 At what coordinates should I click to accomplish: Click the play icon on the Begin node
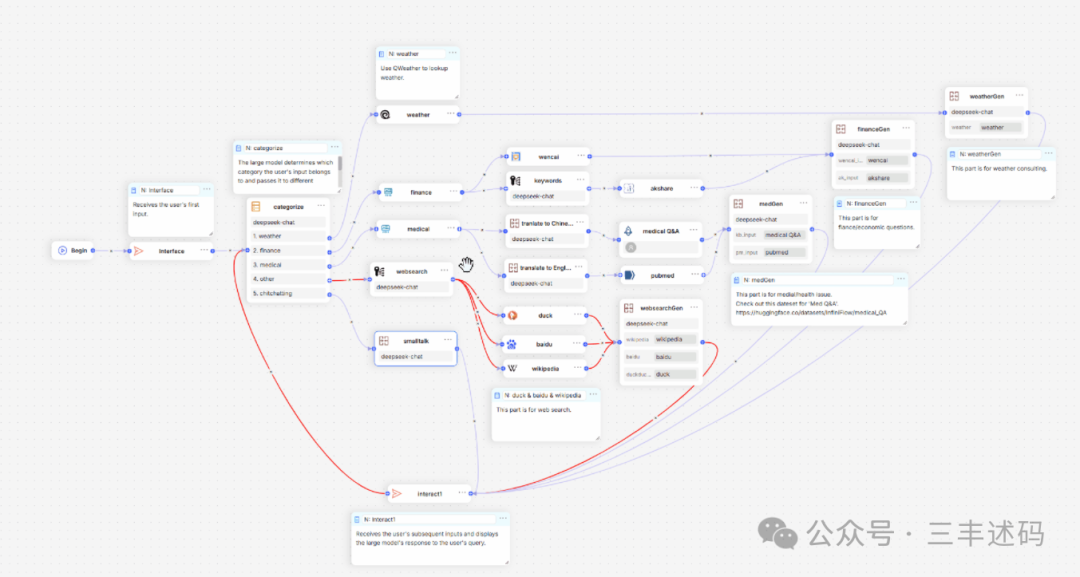pos(63,251)
